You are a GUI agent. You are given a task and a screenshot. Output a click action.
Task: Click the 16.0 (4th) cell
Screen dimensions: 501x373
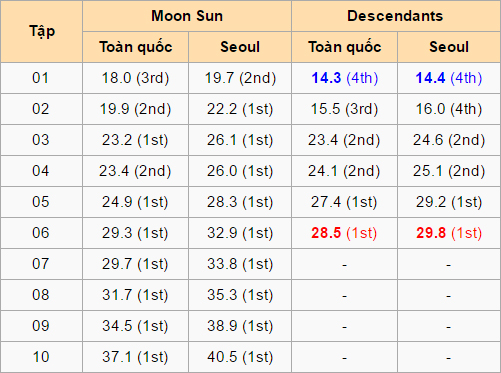[449, 109]
